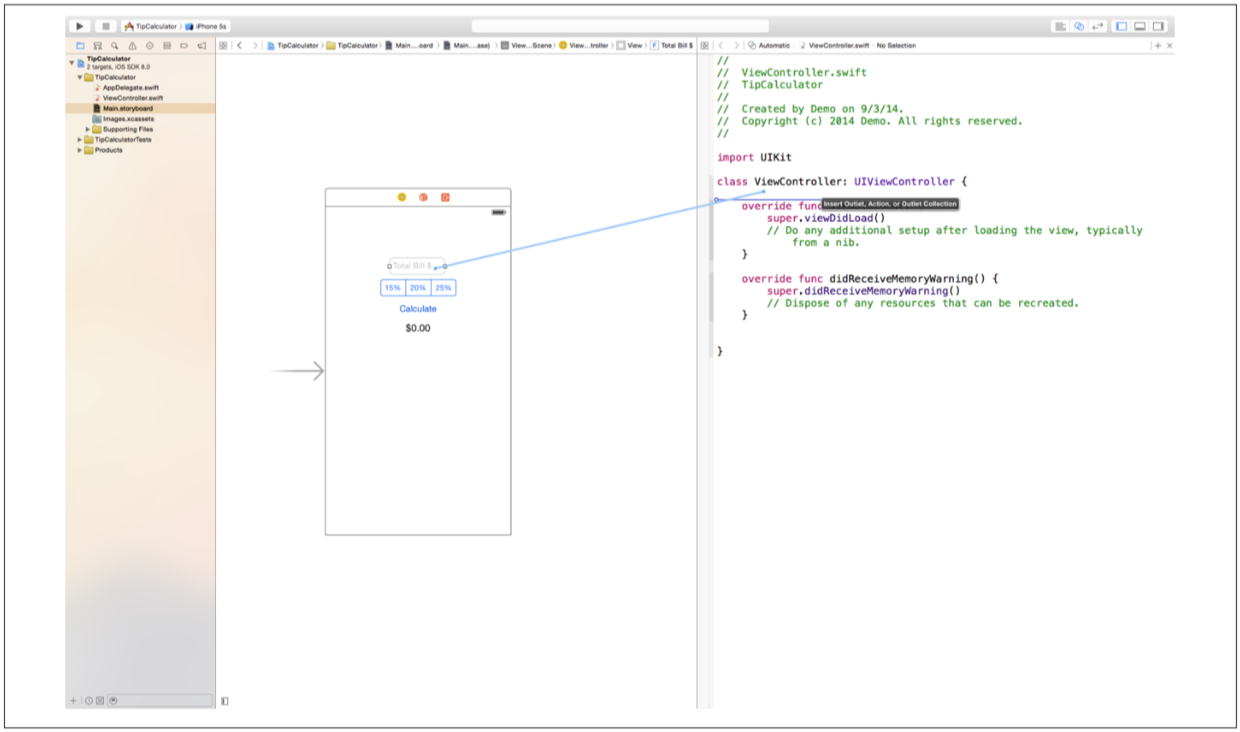Select the 20% tip segment
Image resolution: width=1240 pixels, height=732 pixels.
418,288
